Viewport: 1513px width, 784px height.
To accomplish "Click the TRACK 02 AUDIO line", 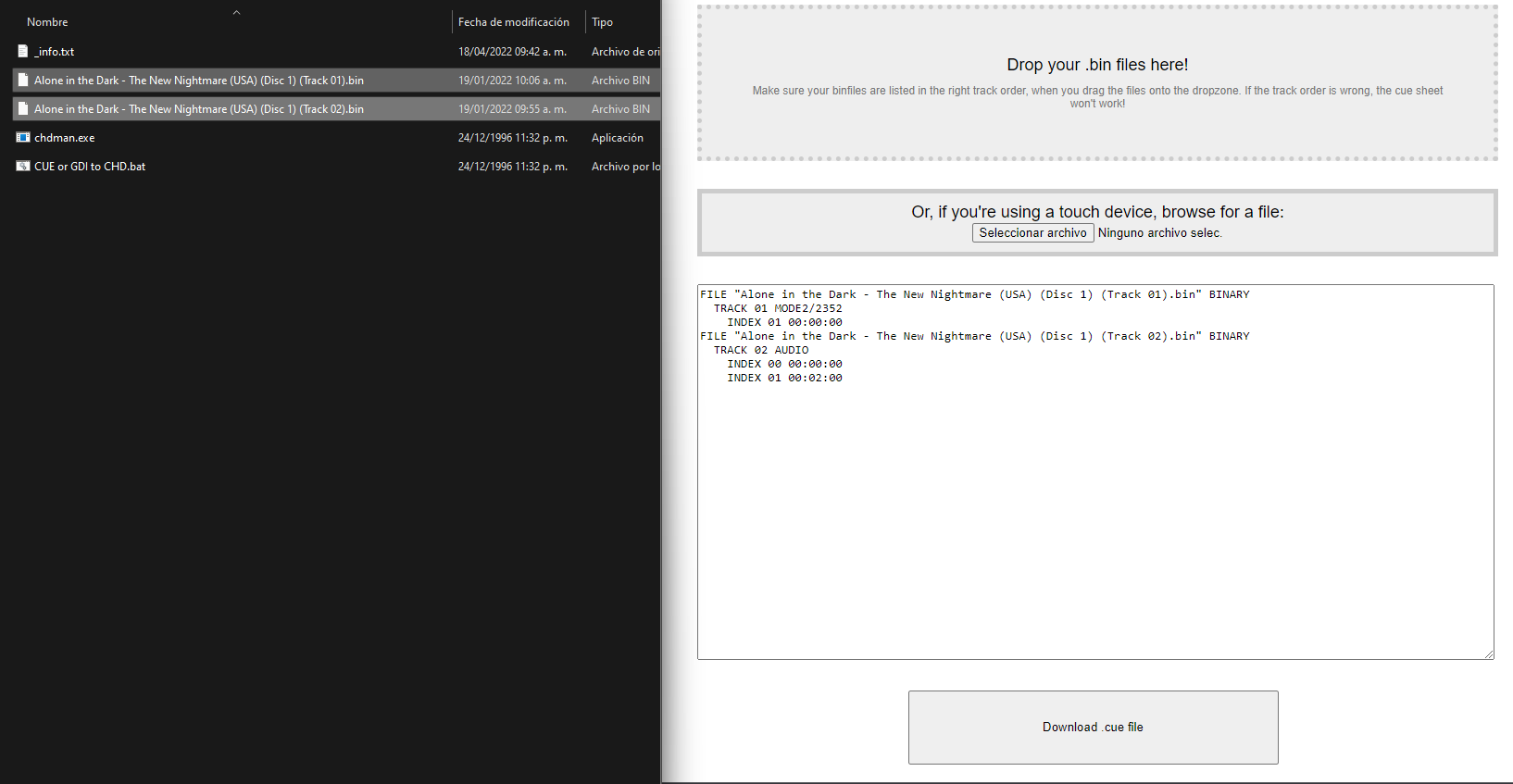I will 761,350.
